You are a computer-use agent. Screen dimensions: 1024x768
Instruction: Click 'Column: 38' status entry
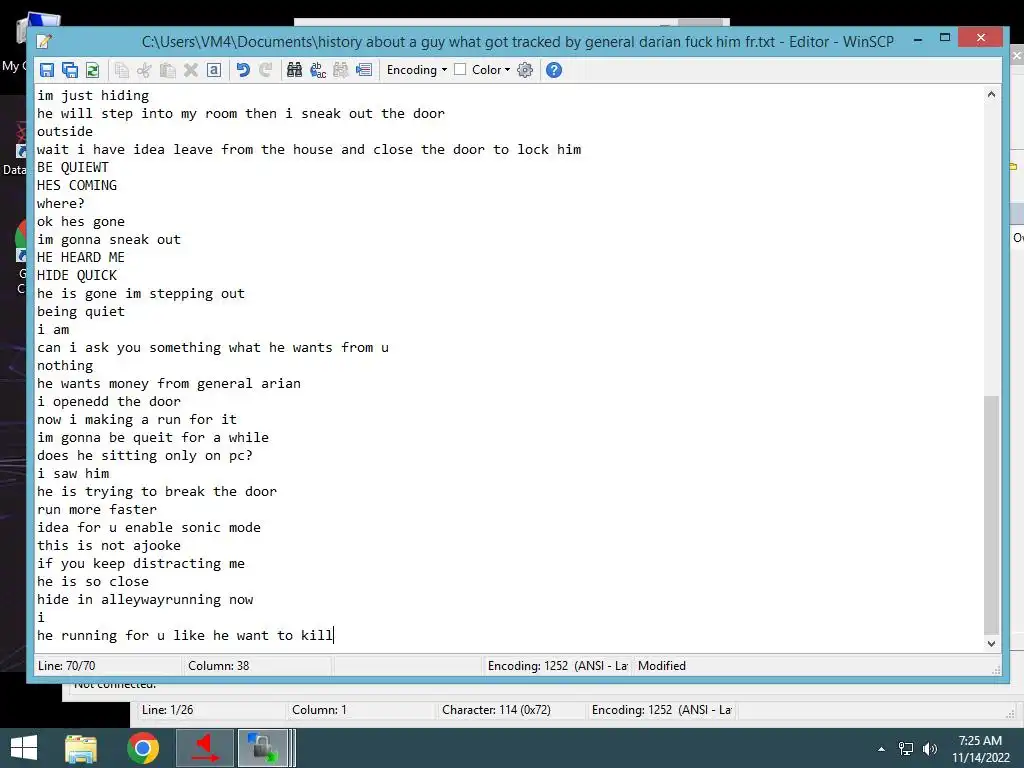[219, 665]
